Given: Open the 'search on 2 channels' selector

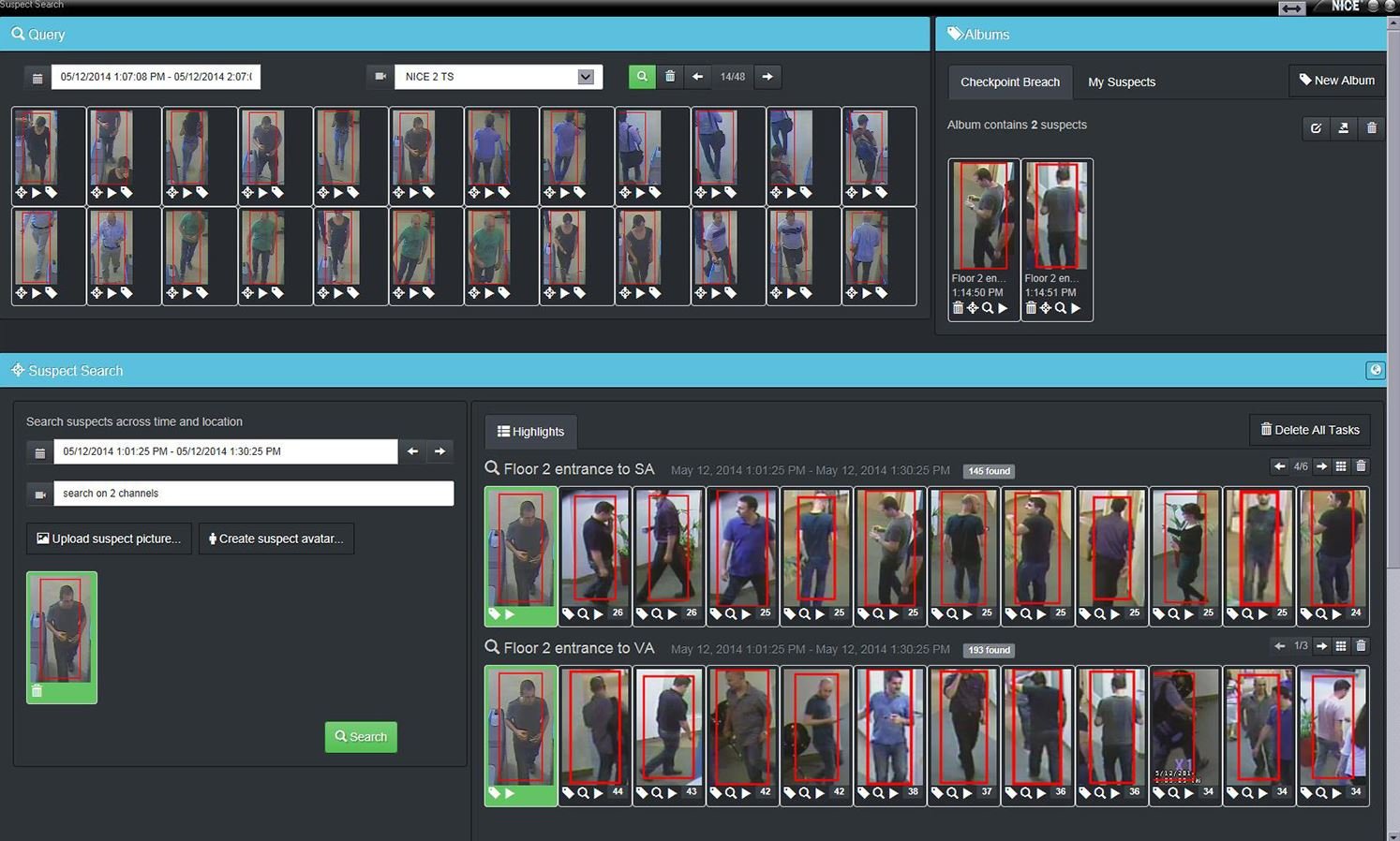Looking at the screenshot, I should [253, 494].
